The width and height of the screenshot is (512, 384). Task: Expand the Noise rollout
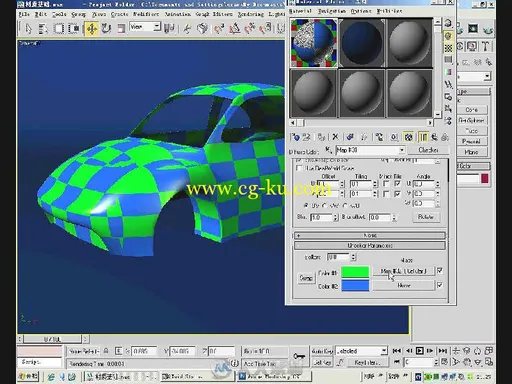pyautogui.click(x=370, y=235)
